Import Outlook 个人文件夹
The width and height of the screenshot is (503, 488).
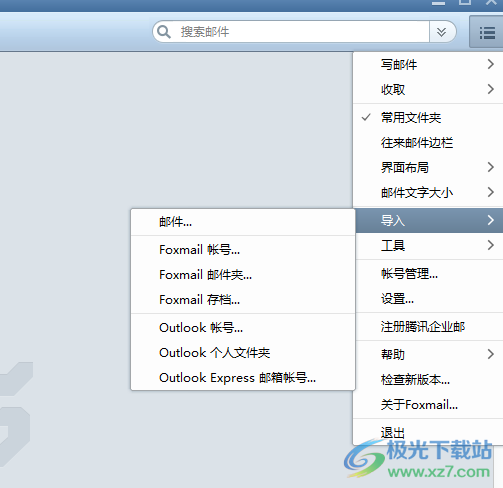point(243,353)
